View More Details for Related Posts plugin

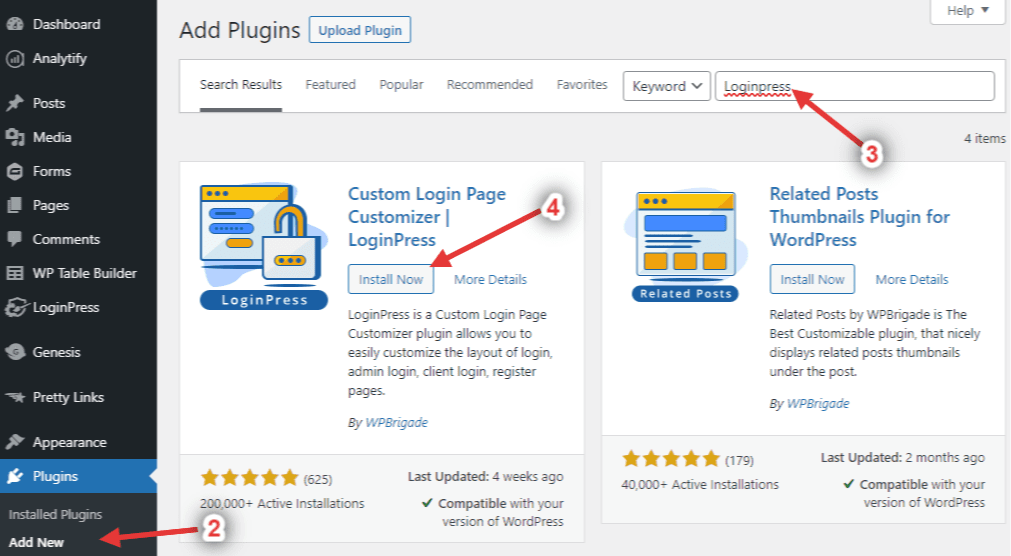point(912,279)
